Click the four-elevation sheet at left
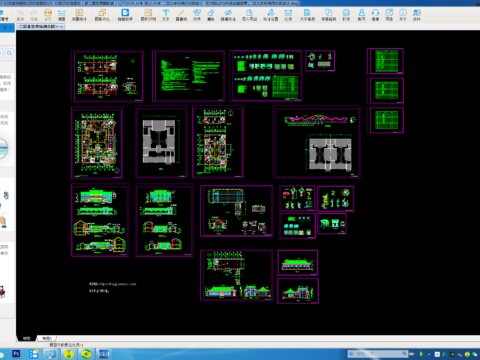Image resolution: width=480 pixels, height=360 pixels. pos(100,220)
